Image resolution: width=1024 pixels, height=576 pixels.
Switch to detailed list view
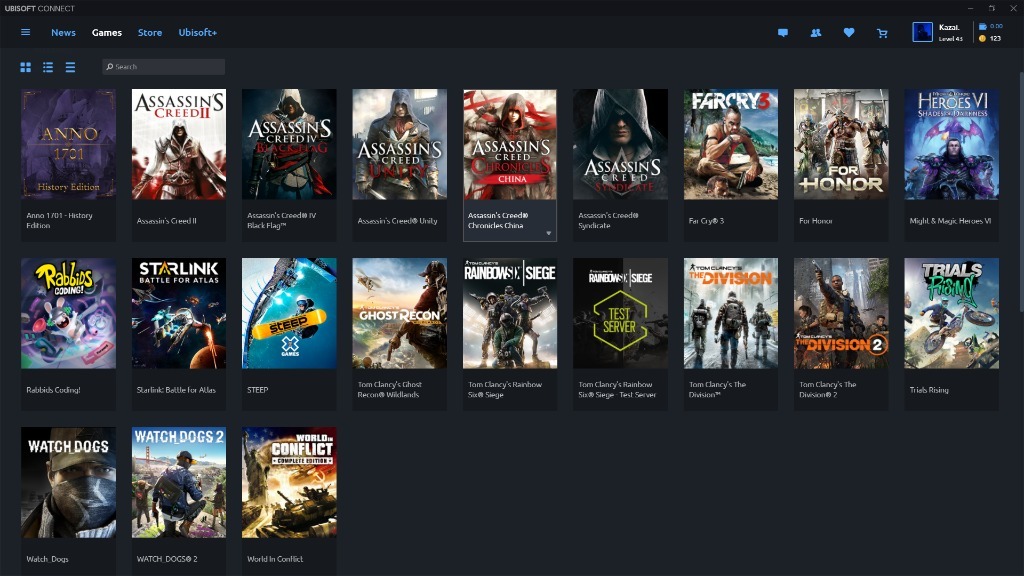point(48,67)
